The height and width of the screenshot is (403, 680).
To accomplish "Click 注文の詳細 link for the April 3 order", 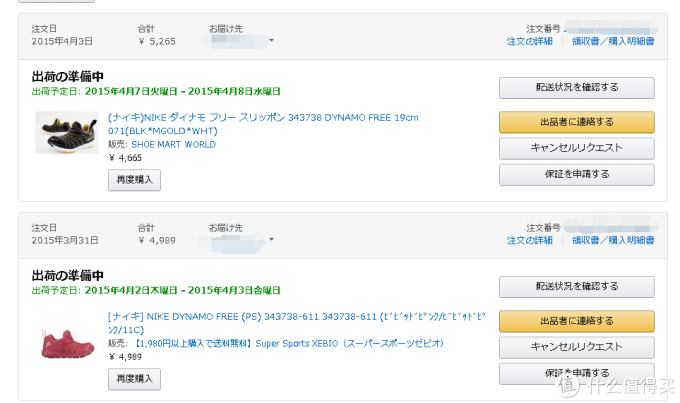I will point(530,41).
